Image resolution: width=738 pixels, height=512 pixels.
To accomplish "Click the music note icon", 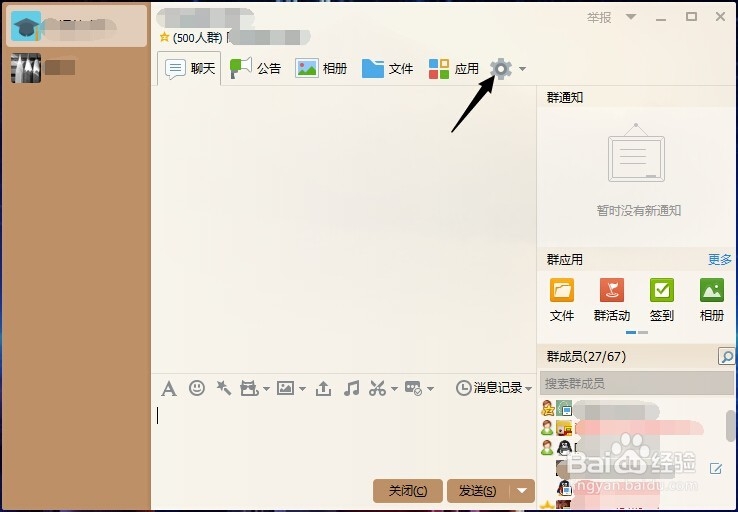I will 351,388.
